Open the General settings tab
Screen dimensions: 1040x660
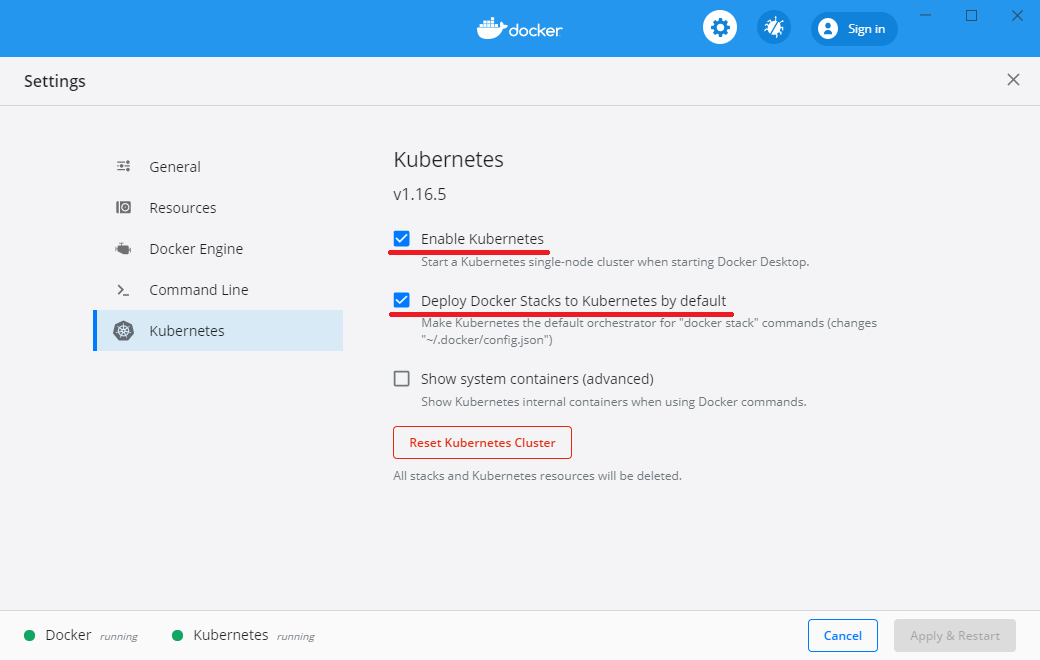point(175,167)
